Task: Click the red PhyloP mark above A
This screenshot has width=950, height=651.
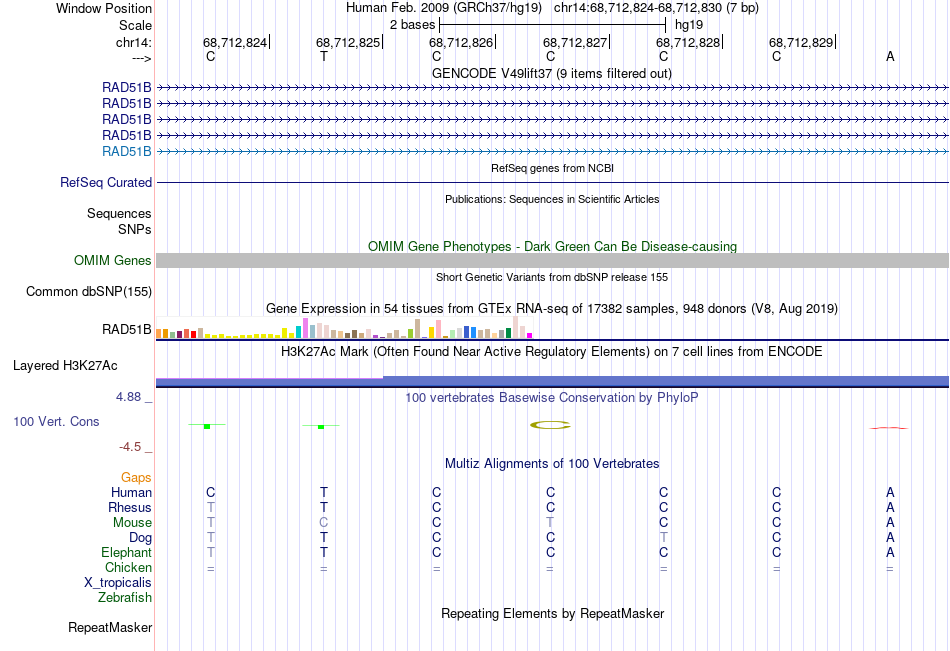Action: click(889, 428)
